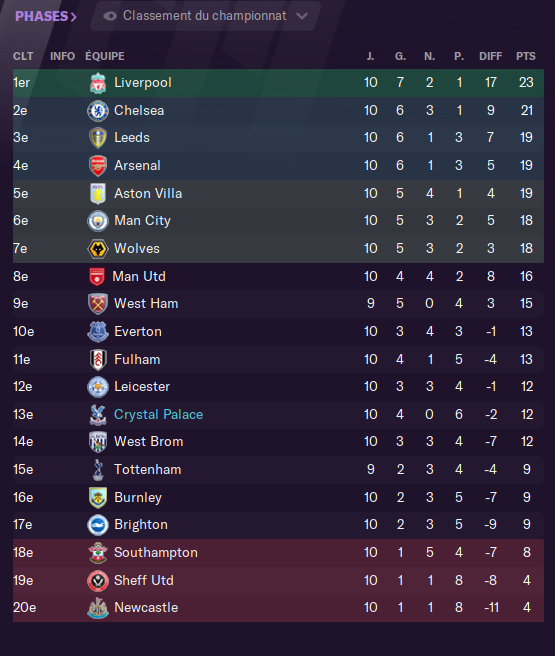Toggle the eye icon beside Classement du championnat
The width and height of the screenshot is (555, 656).
click(110, 16)
